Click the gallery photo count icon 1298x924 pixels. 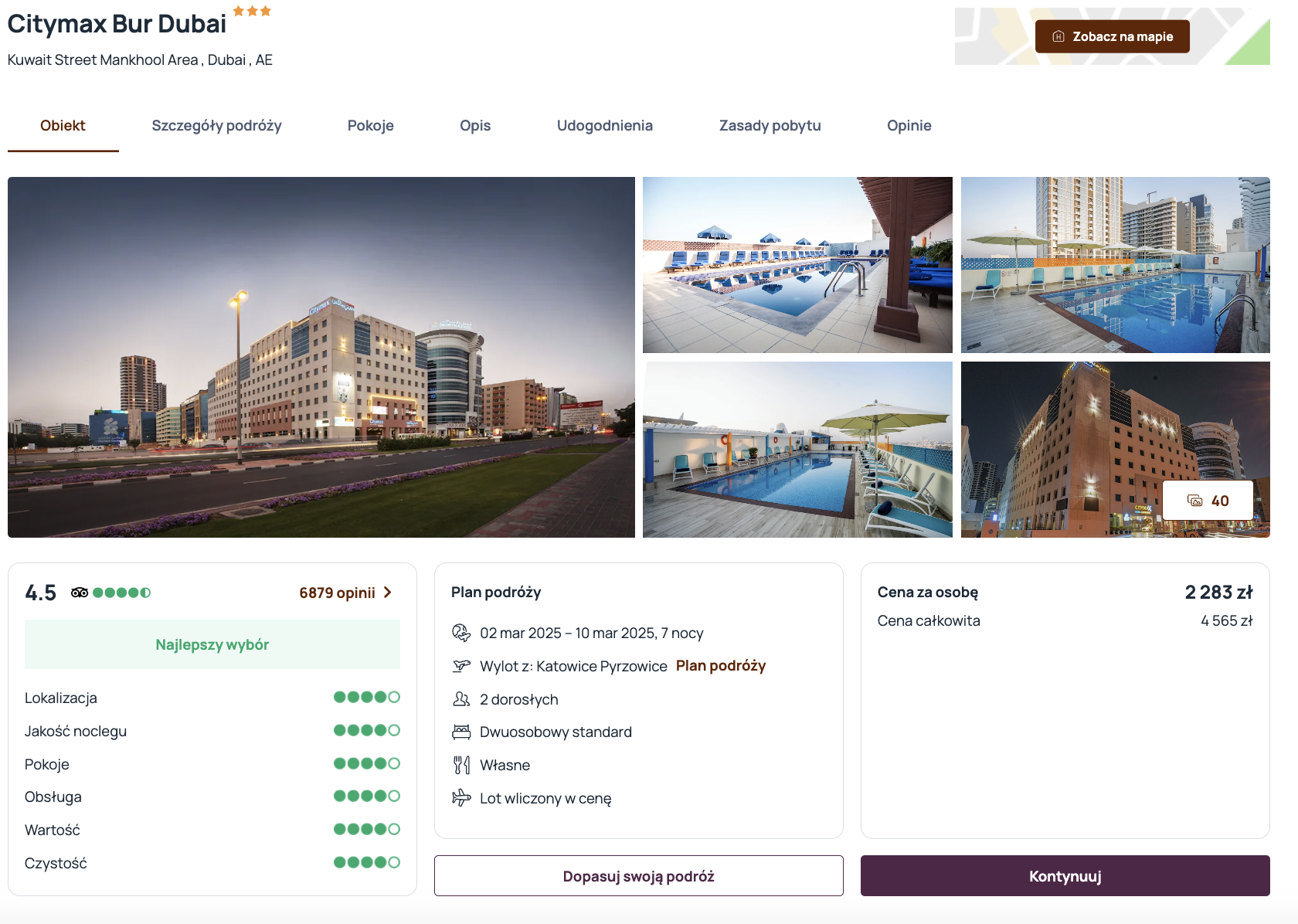pos(1194,501)
